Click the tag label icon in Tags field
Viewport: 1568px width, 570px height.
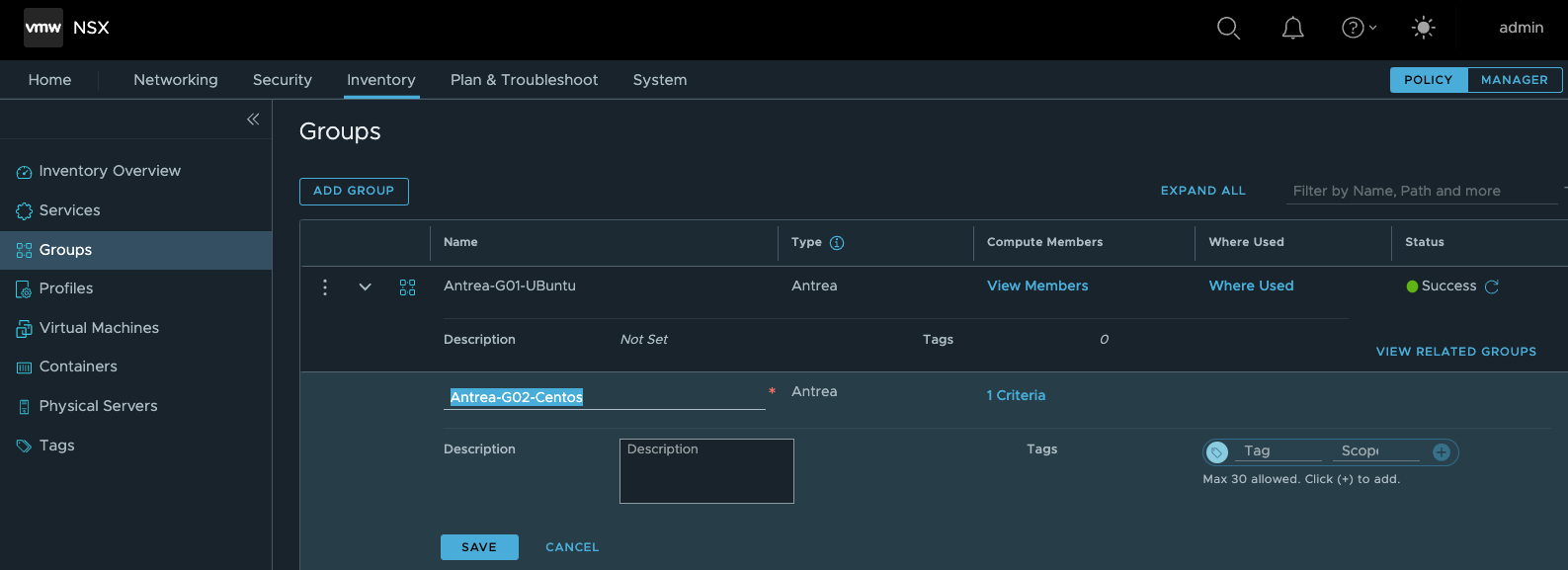[1217, 452]
